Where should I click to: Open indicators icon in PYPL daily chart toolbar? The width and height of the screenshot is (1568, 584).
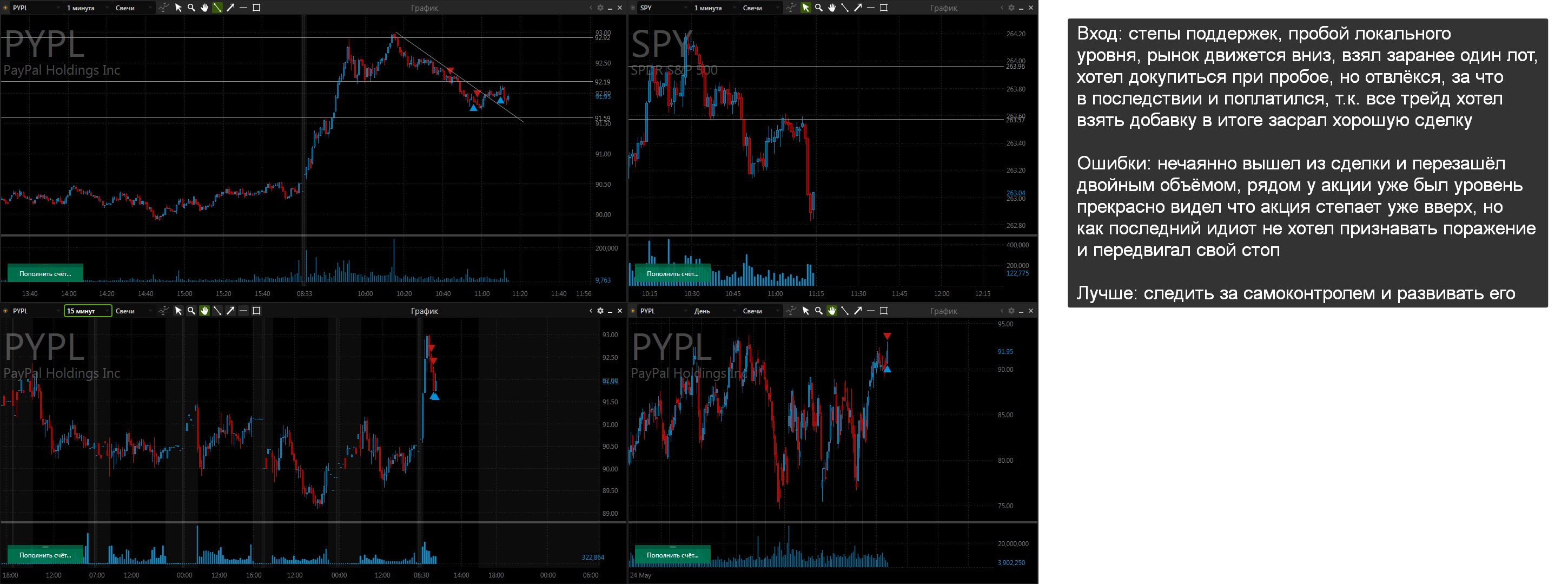pyautogui.click(x=791, y=311)
